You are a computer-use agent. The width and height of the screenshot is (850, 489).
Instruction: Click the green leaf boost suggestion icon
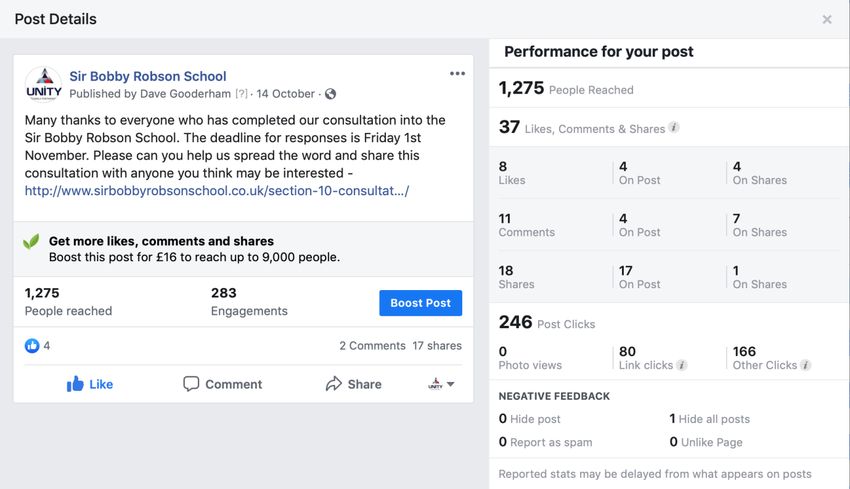click(x=31, y=241)
